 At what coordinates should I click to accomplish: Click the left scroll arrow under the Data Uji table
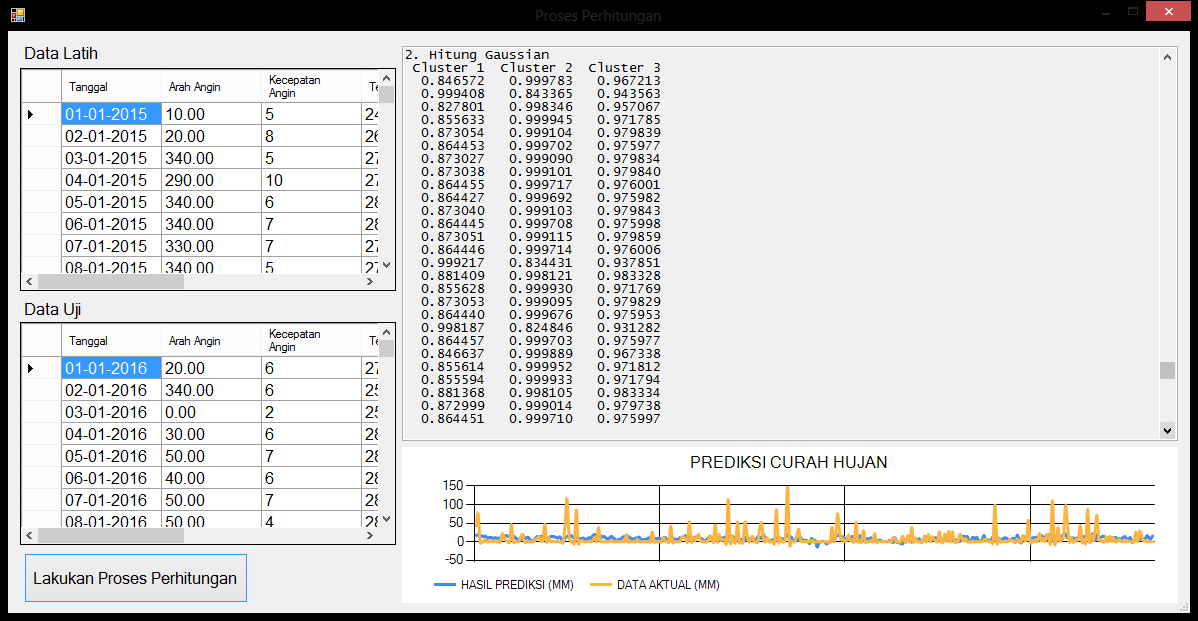pyautogui.click(x=29, y=536)
